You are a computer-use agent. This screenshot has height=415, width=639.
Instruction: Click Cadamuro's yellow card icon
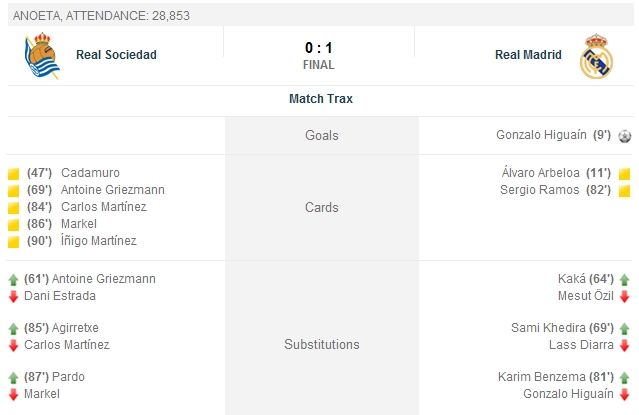coord(13,173)
